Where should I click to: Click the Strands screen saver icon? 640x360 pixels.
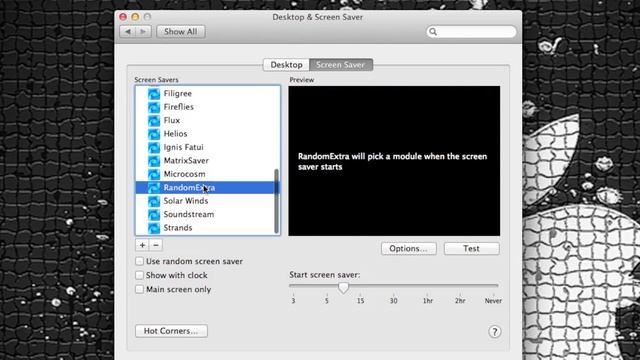tap(154, 228)
